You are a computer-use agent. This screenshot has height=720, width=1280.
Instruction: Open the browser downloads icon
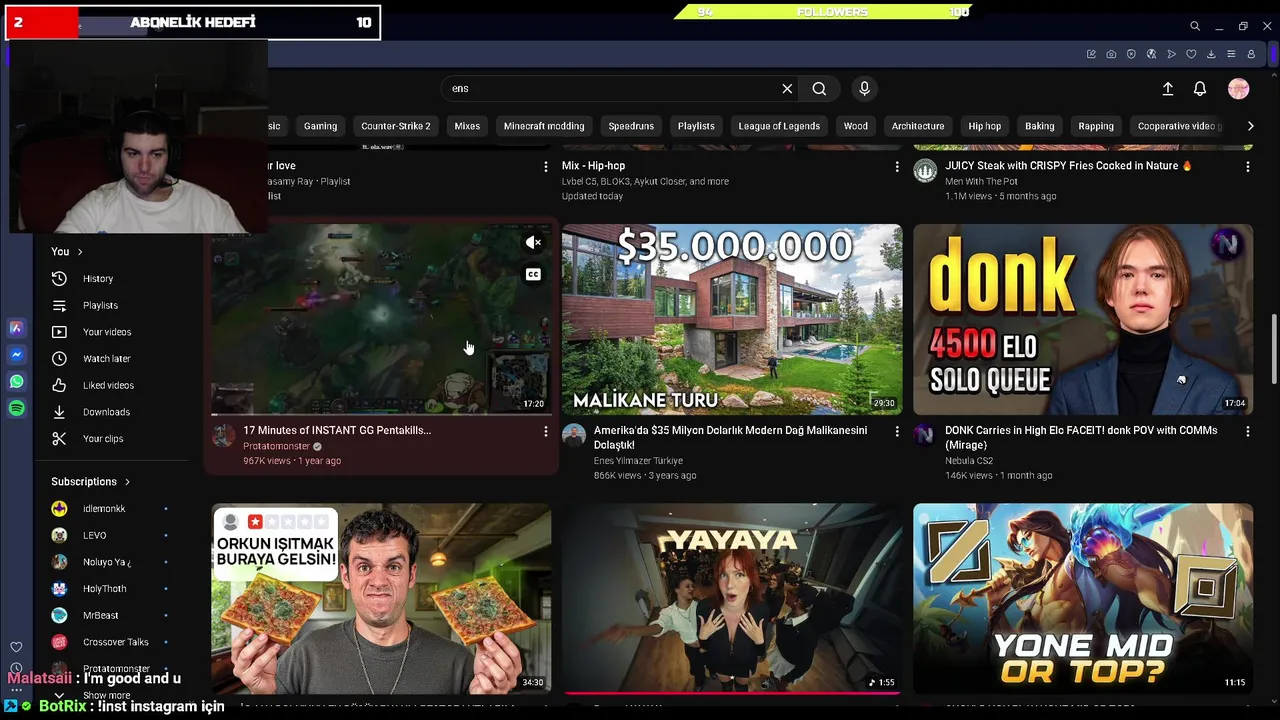[1211, 54]
